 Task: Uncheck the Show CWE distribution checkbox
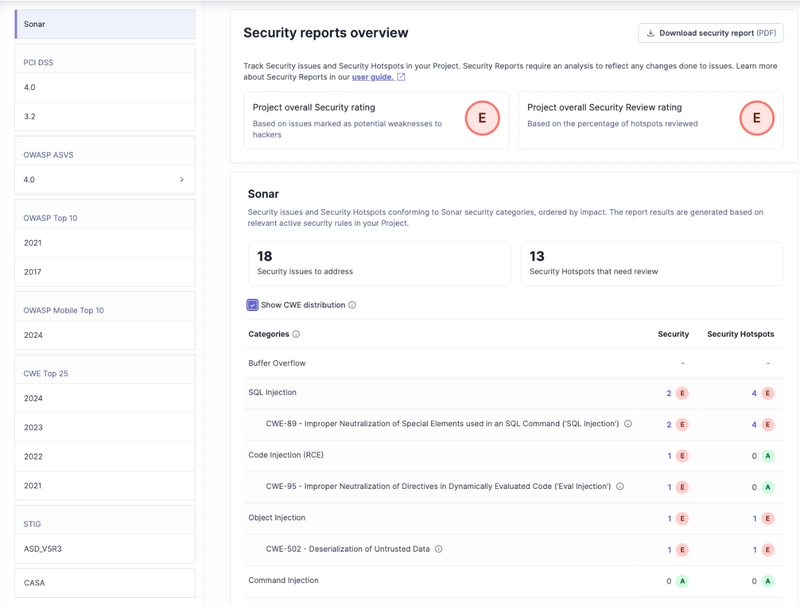click(x=253, y=305)
